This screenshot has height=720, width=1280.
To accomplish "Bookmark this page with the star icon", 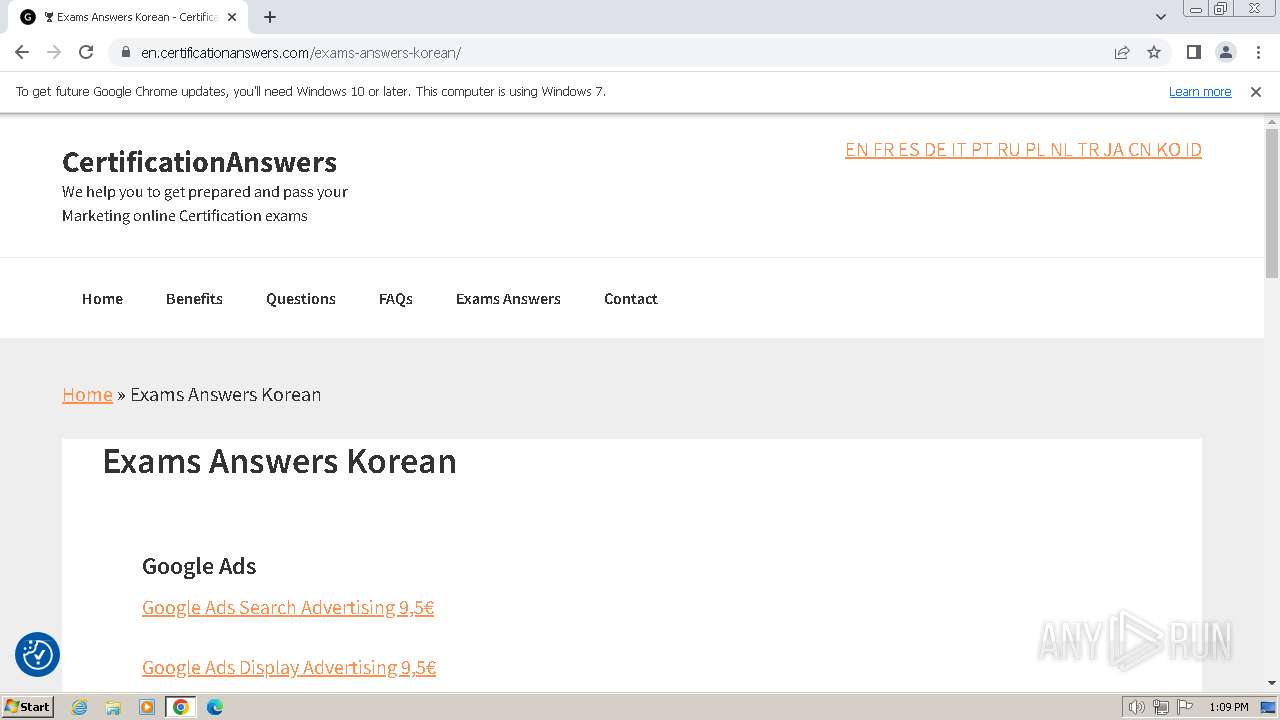I will [x=1154, y=52].
